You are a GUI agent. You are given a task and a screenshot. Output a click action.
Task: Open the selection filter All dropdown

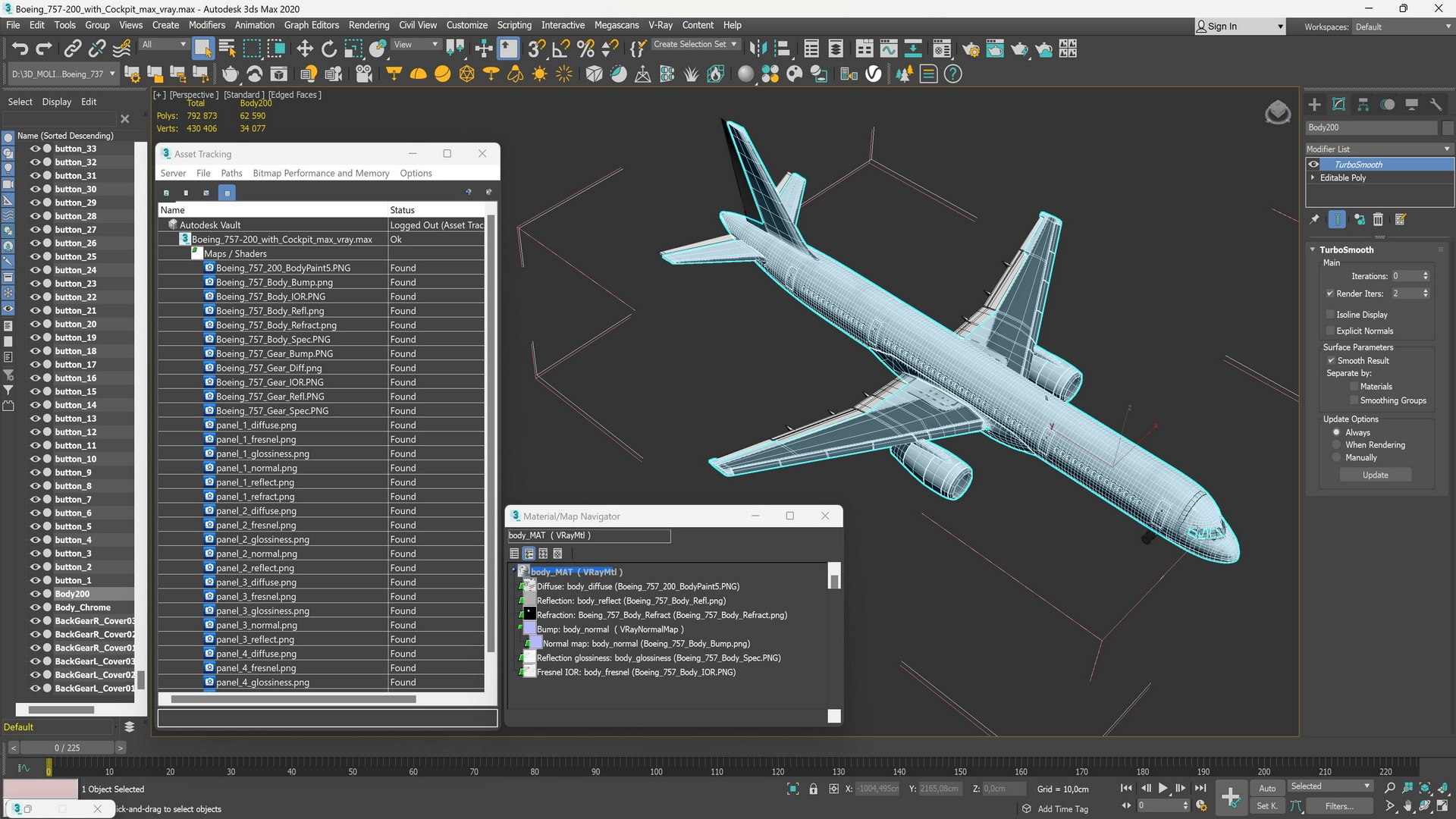tap(164, 44)
